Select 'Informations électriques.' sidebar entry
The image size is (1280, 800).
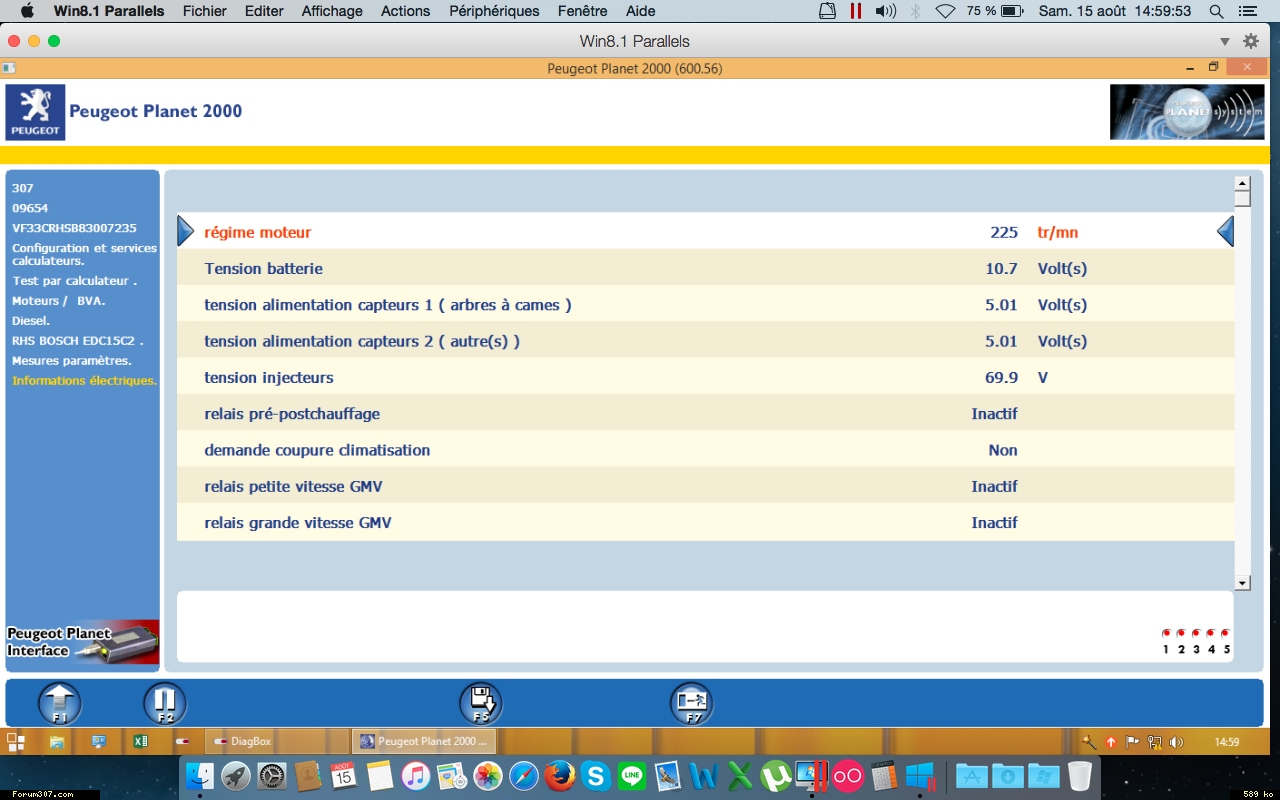coord(84,381)
